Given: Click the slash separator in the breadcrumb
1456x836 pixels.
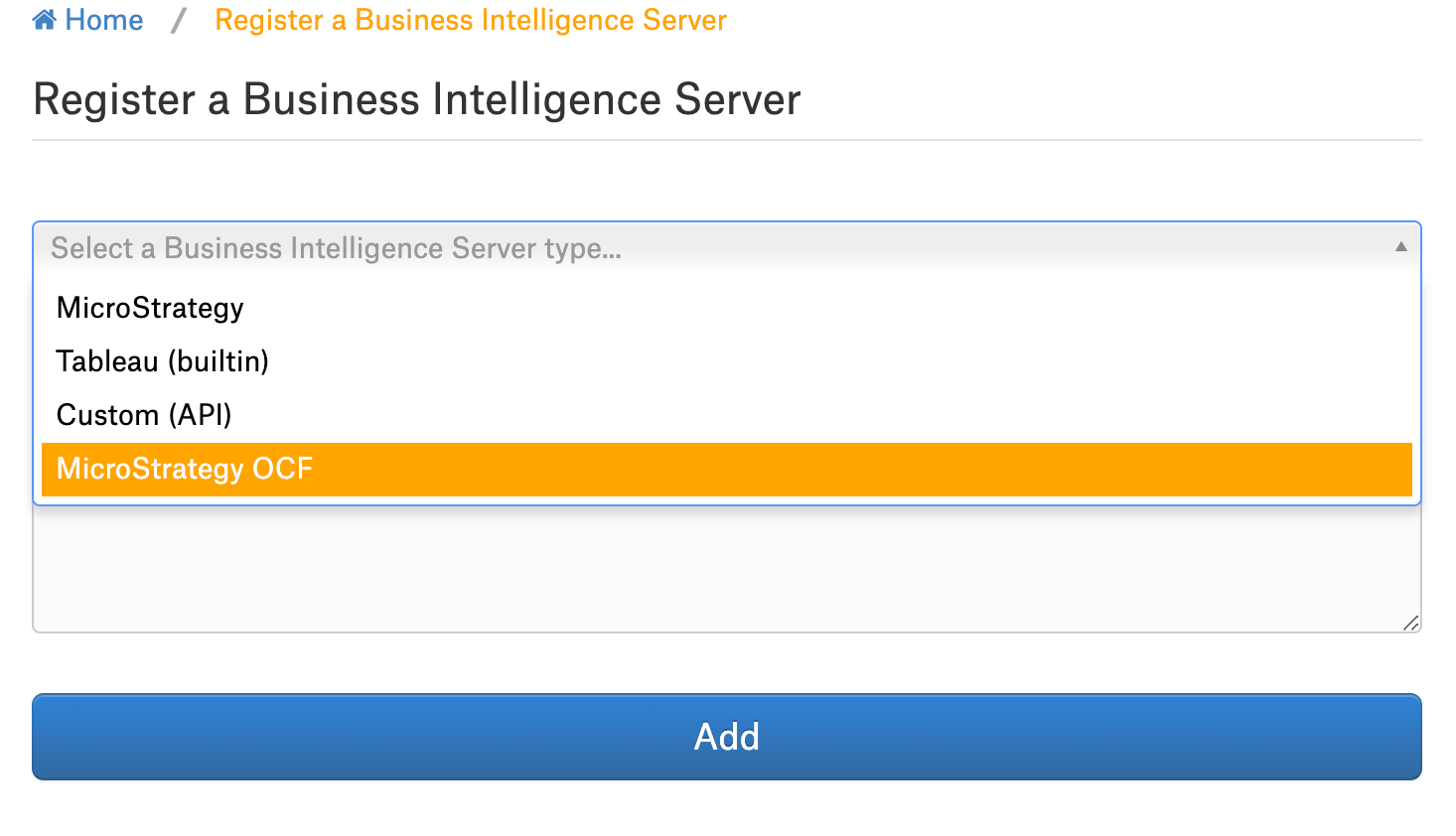Looking at the screenshot, I should coord(179,20).
